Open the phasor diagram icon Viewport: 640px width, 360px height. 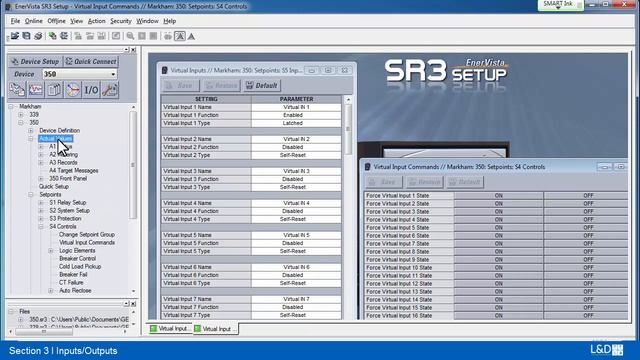click(x=73, y=89)
